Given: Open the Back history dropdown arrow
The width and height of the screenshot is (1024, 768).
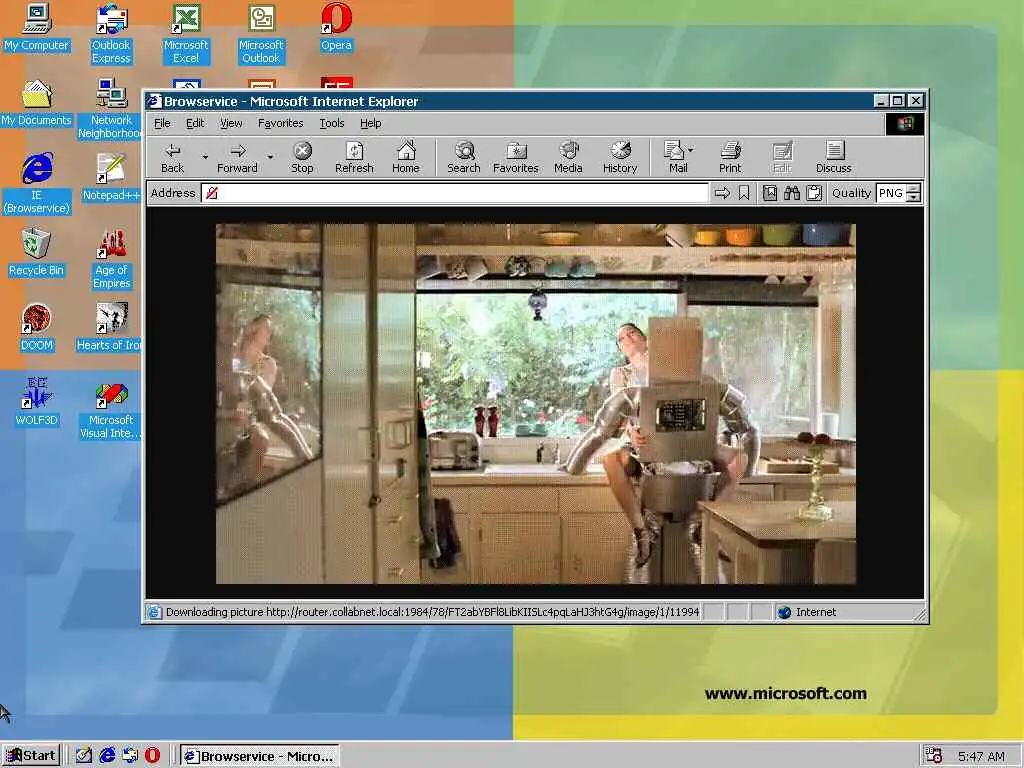Looking at the screenshot, I should point(205,157).
